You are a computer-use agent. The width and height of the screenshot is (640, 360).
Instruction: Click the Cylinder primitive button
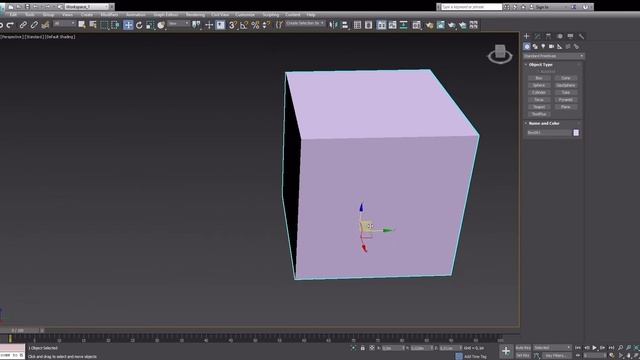tap(539, 93)
